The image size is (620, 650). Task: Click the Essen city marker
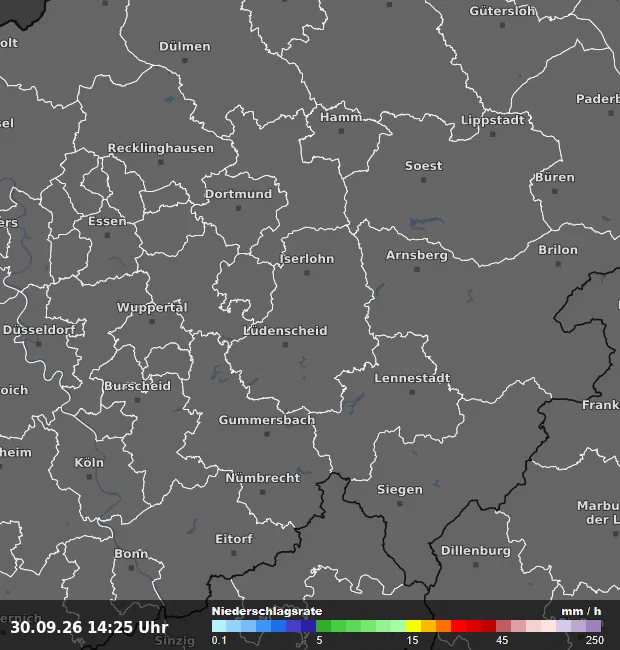pos(107,235)
